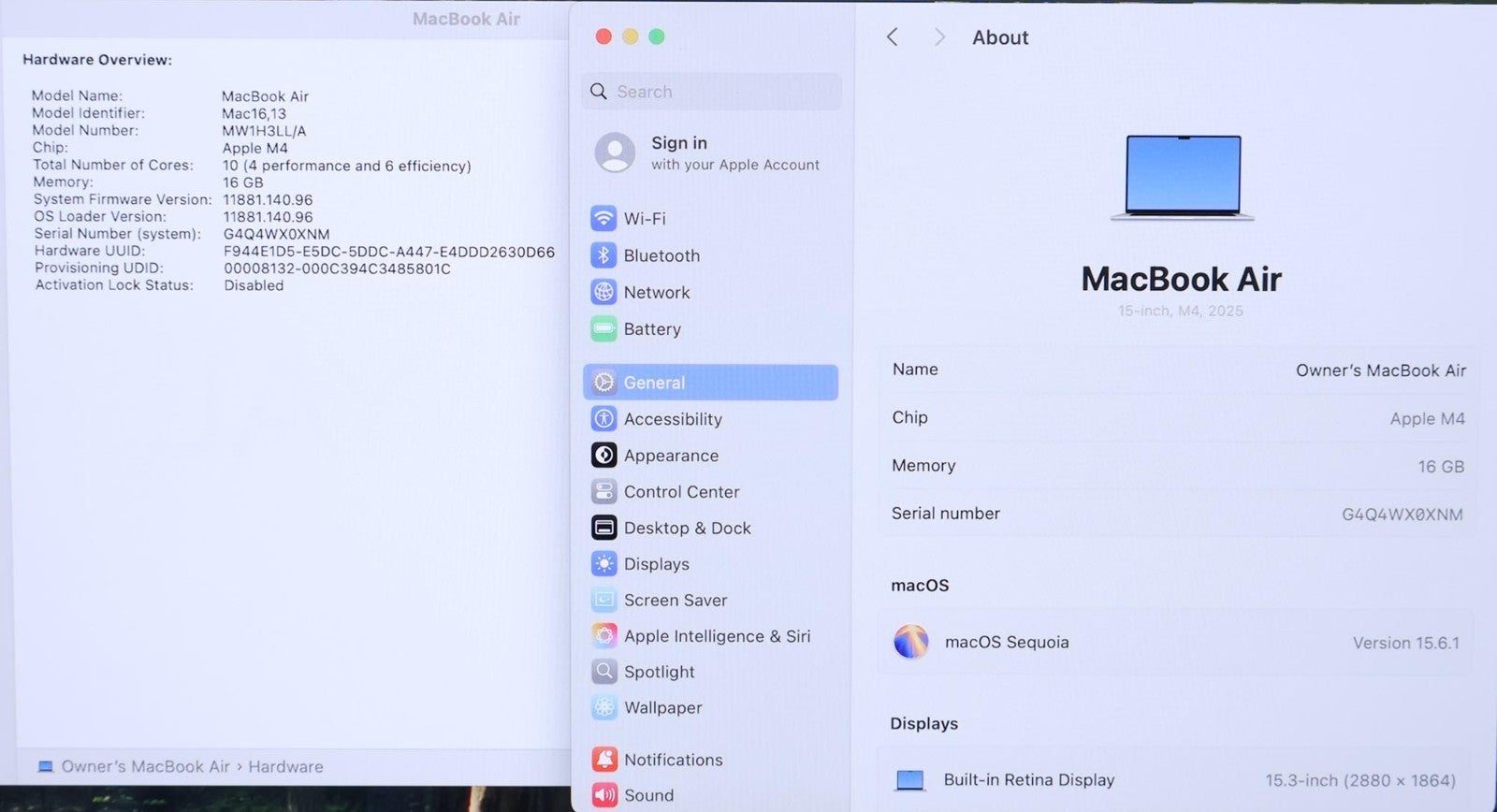
Task: Open Bluetooth settings icon
Action: coord(603,255)
